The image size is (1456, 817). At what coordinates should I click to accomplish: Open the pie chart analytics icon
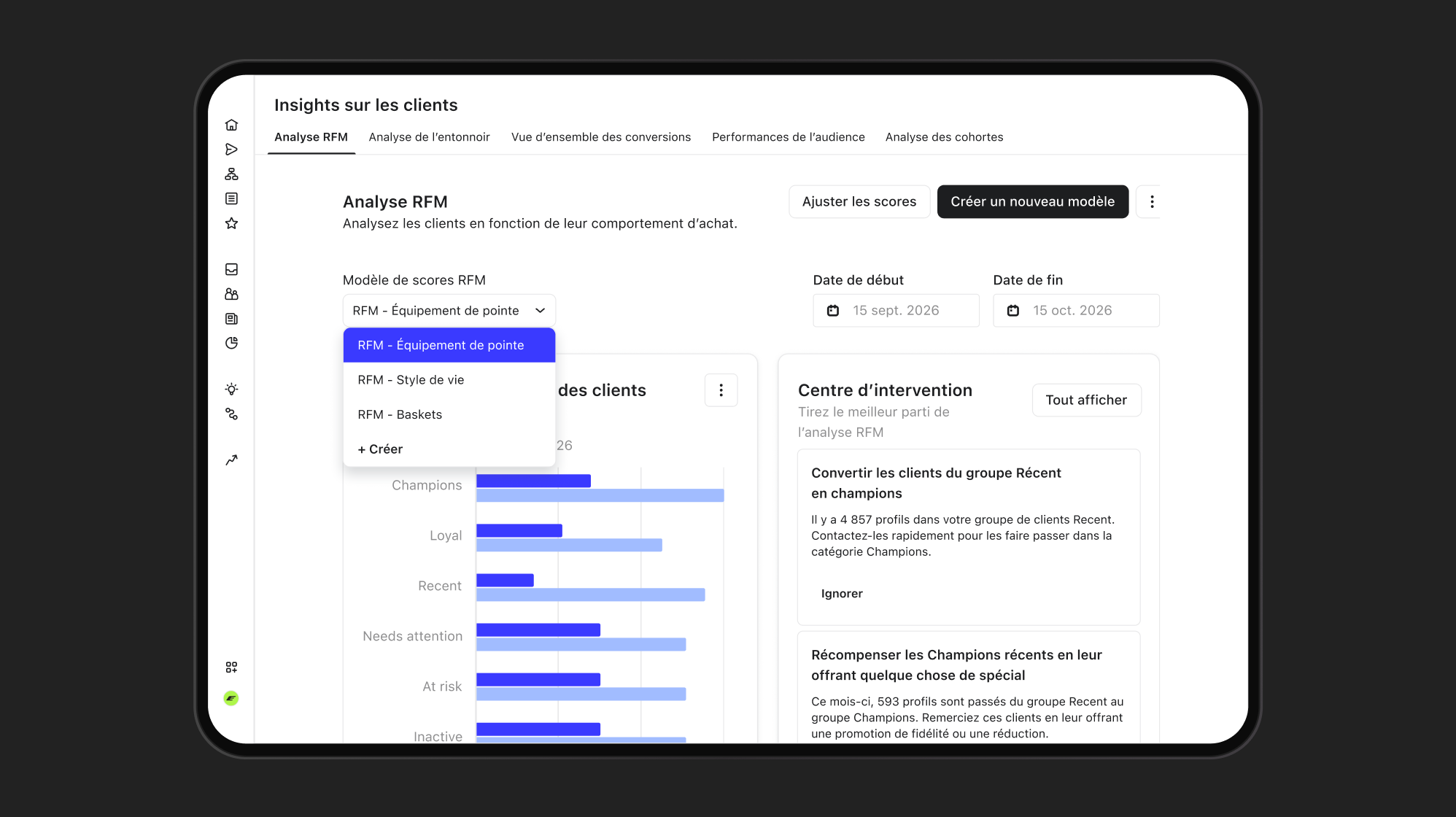point(231,343)
